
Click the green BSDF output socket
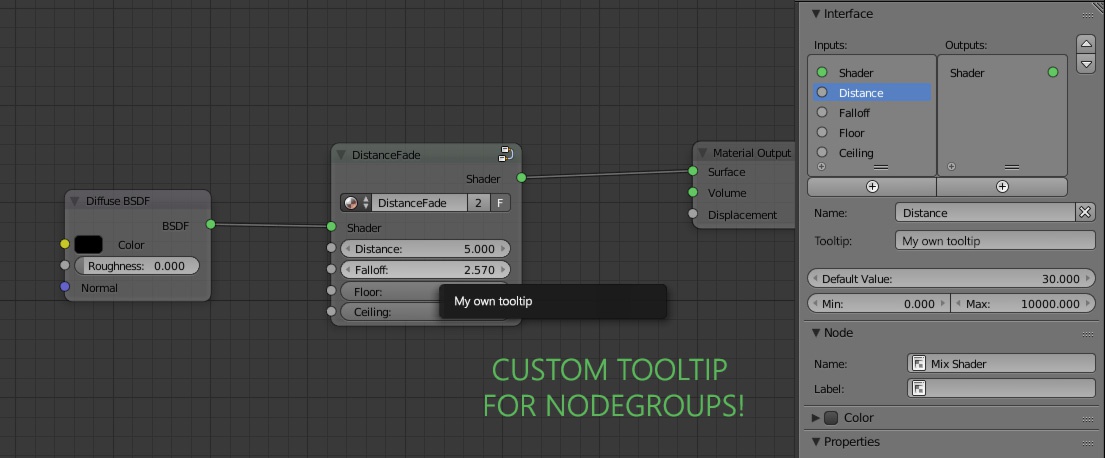tap(211, 224)
